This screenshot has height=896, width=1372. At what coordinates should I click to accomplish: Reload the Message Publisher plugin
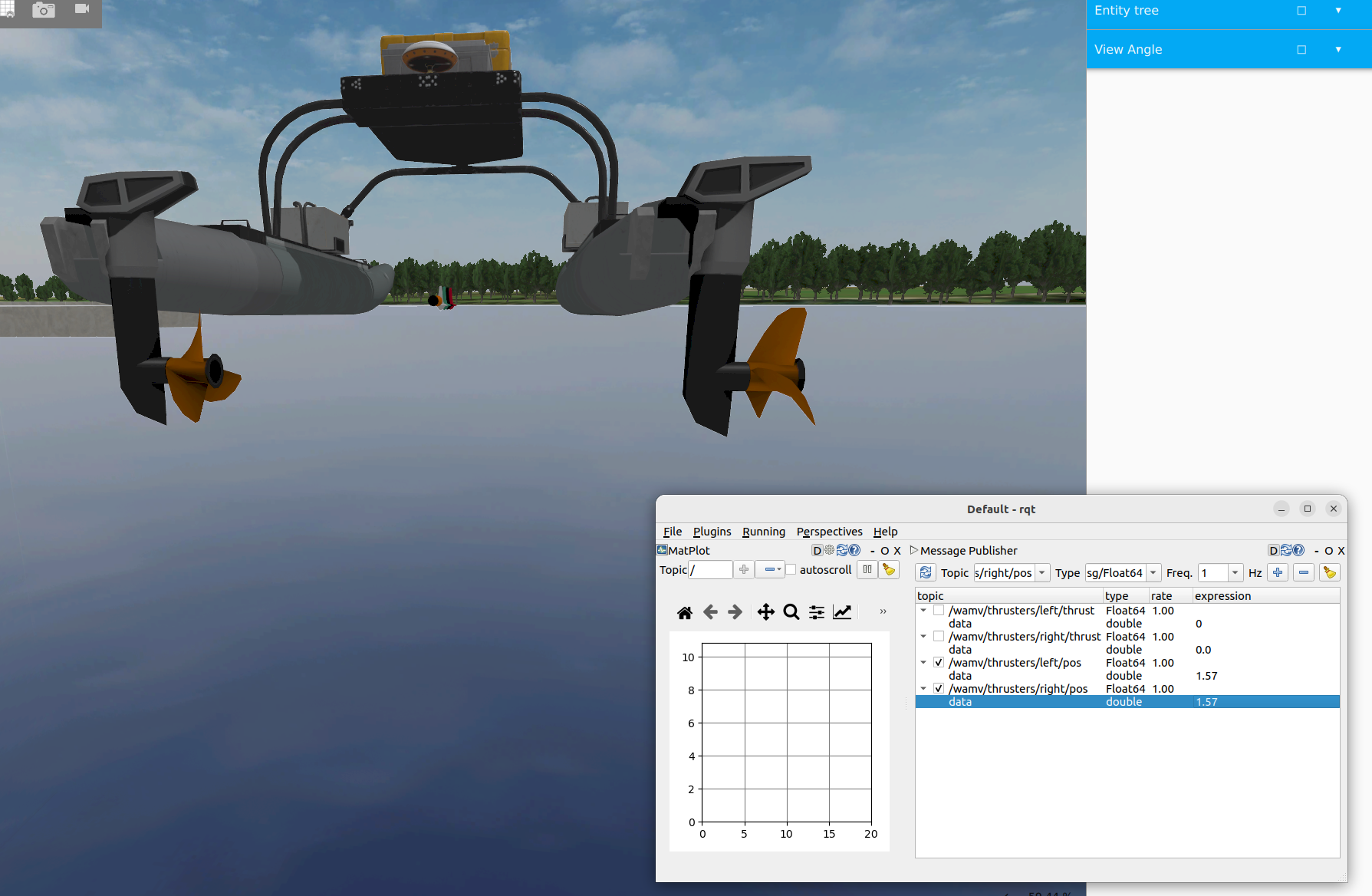[1285, 551]
